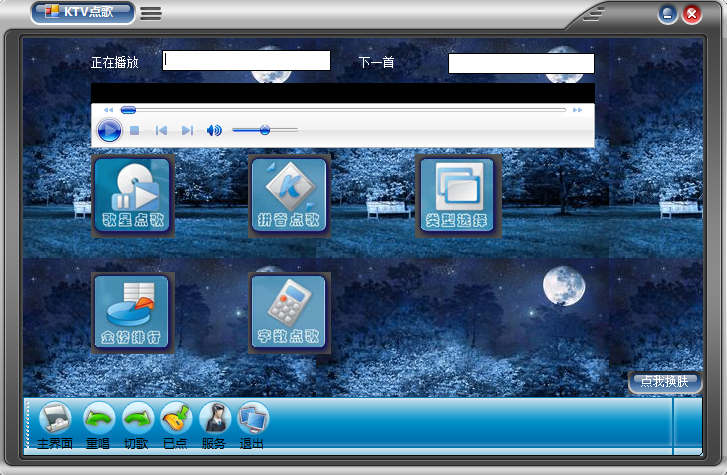Click the 正在播放 now-playing text field
Screen dimensions: 727x475
(246, 60)
